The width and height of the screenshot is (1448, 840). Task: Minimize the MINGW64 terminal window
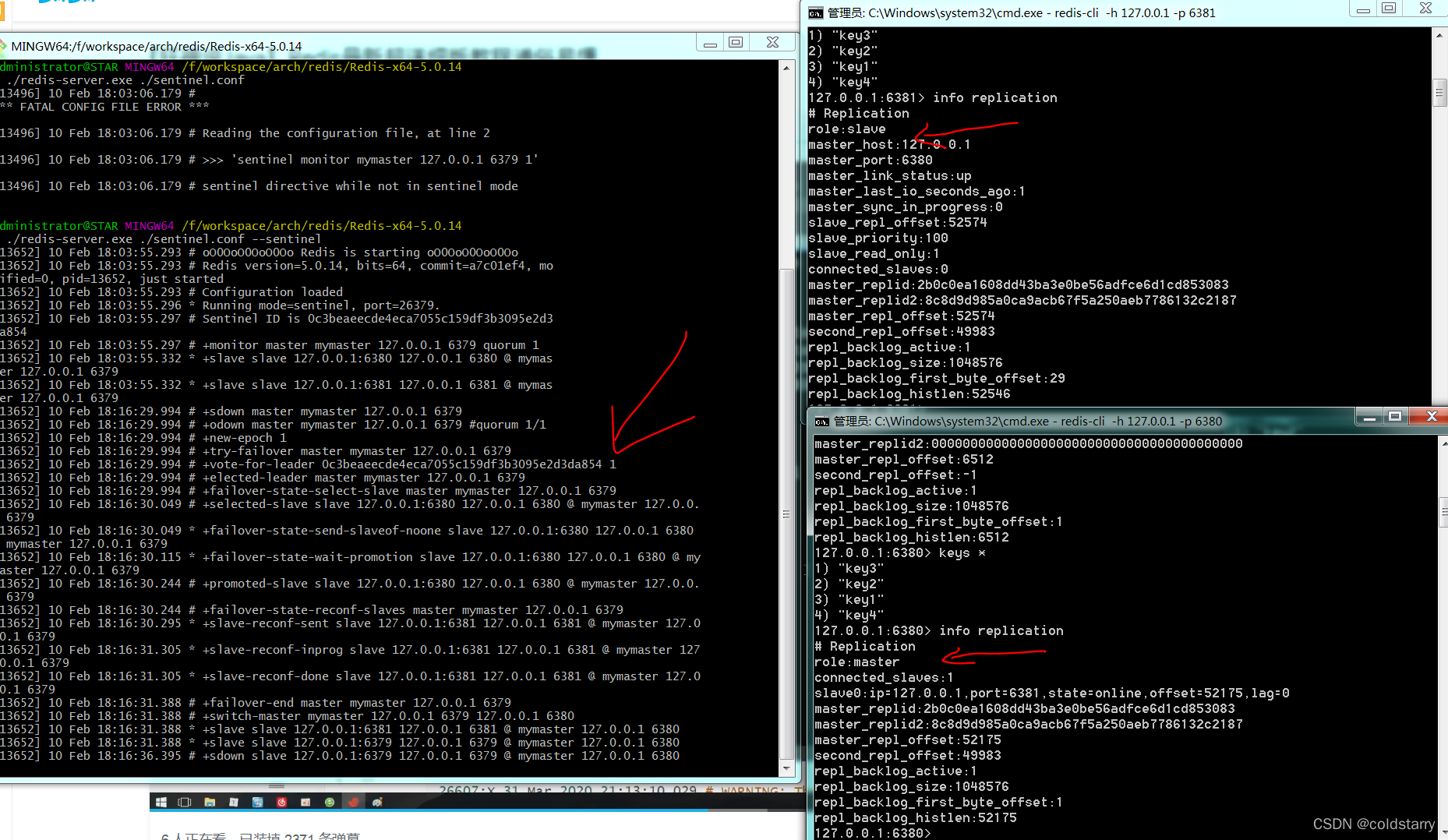click(710, 43)
